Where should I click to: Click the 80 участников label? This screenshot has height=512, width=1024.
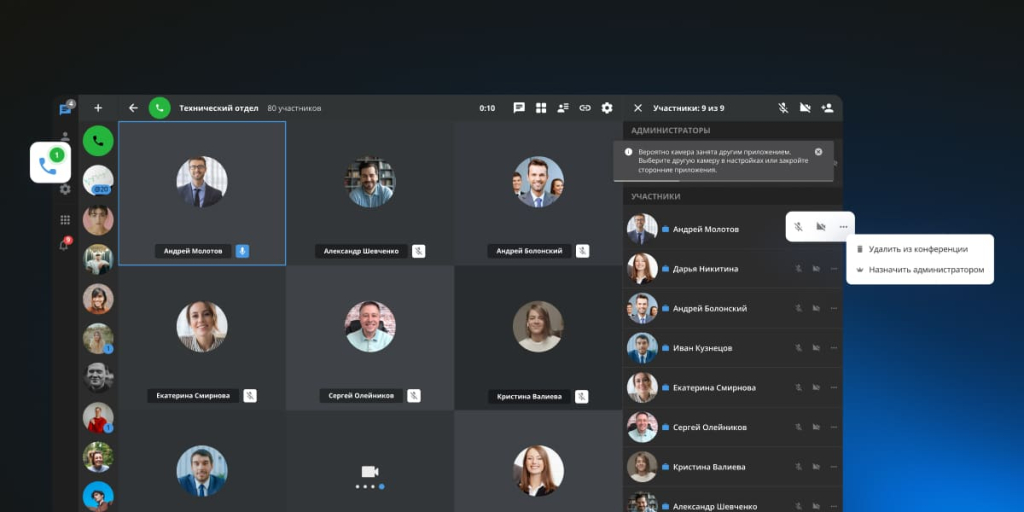pos(294,108)
